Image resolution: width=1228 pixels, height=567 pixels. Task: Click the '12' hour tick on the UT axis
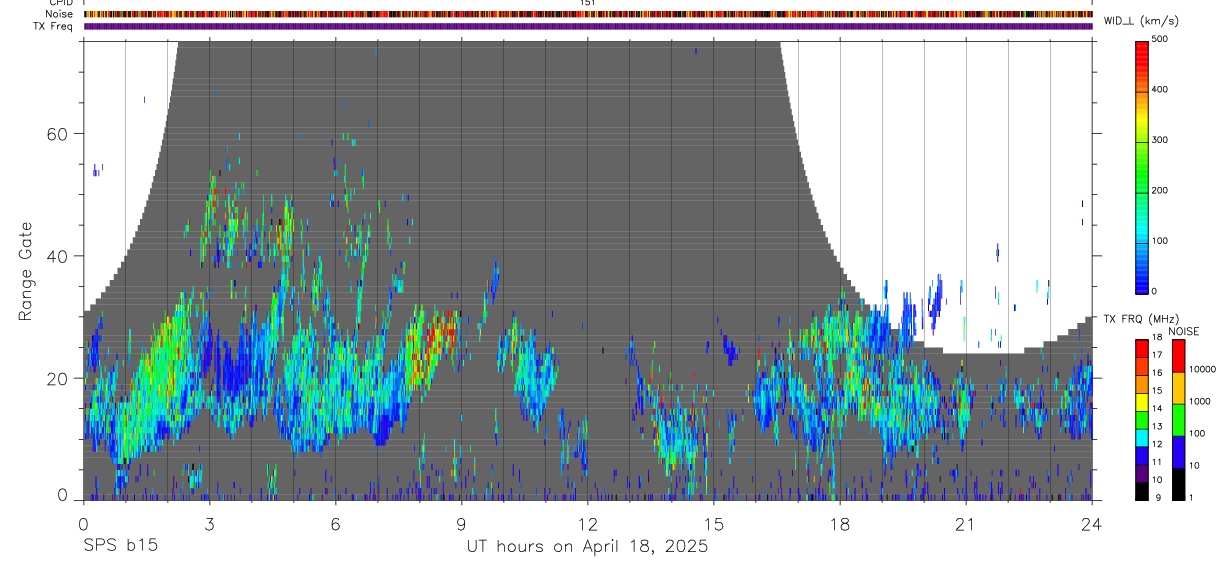click(x=588, y=523)
